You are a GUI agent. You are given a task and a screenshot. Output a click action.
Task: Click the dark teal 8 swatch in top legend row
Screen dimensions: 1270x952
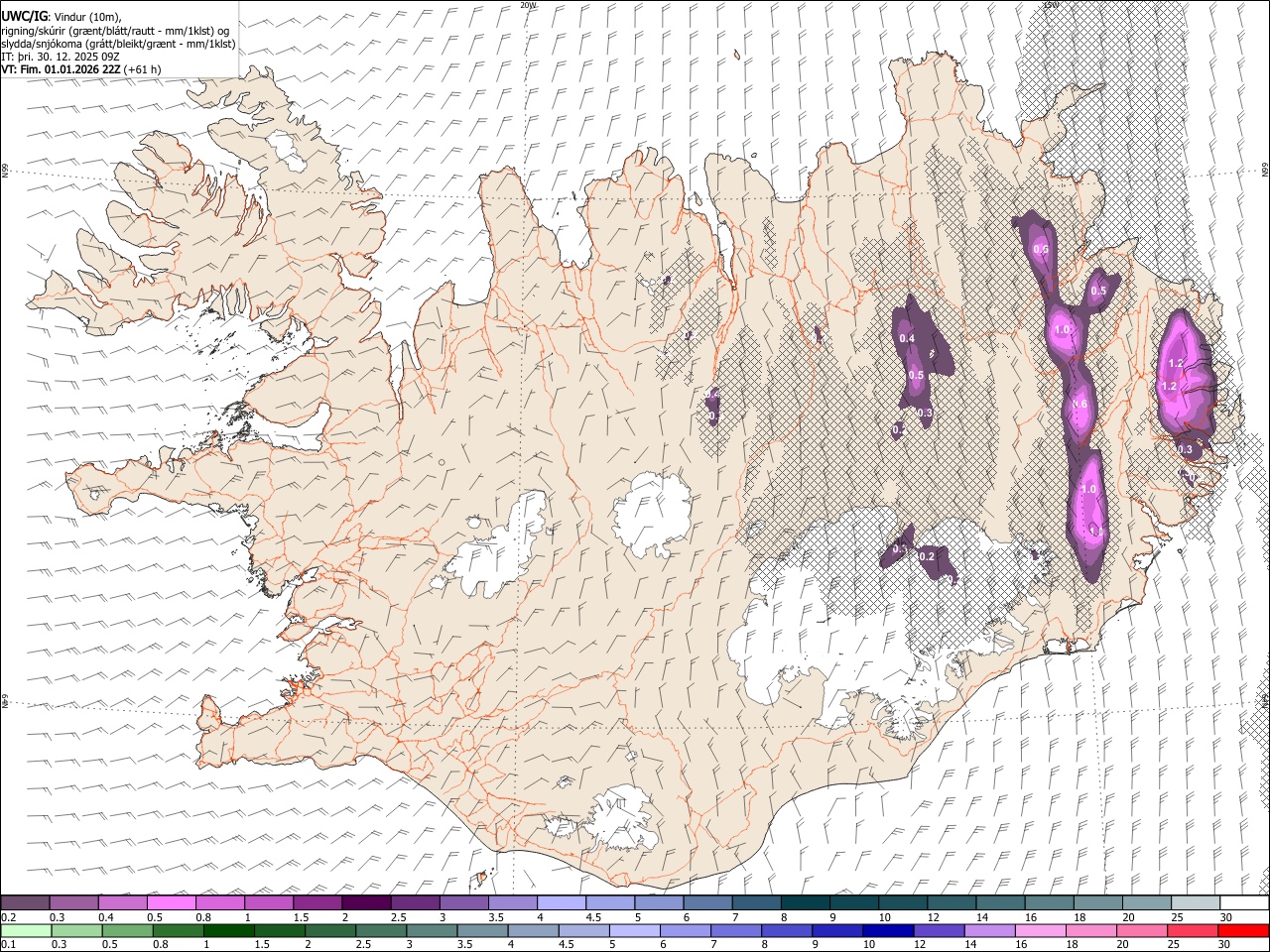point(805,903)
